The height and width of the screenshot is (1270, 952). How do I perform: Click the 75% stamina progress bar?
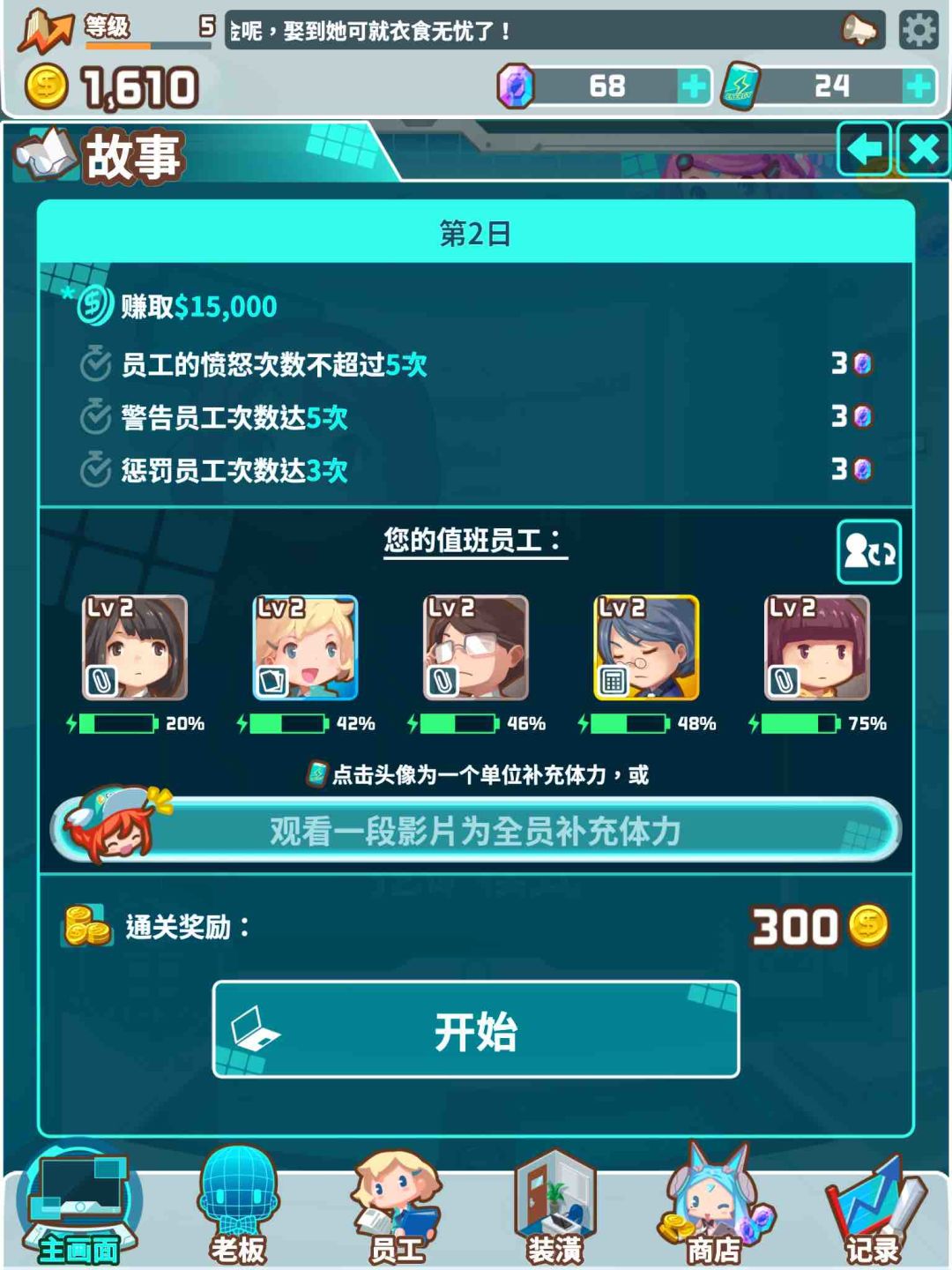pyautogui.click(x=800, y=724)
